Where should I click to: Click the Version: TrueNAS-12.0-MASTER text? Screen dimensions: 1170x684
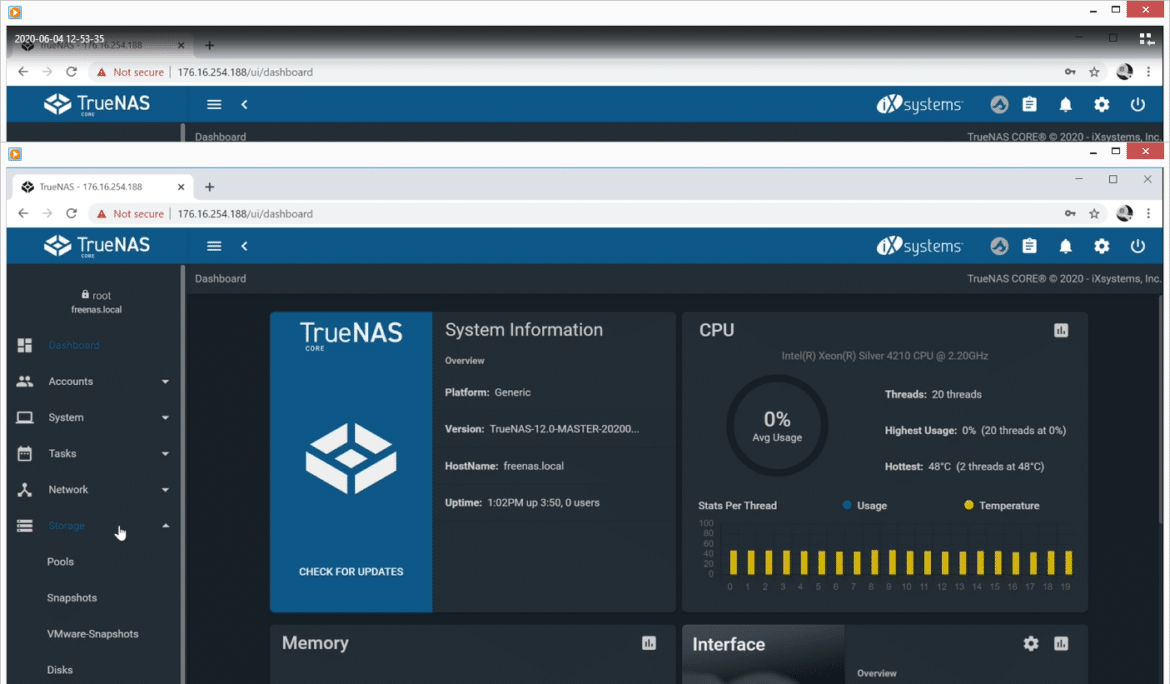542,429
